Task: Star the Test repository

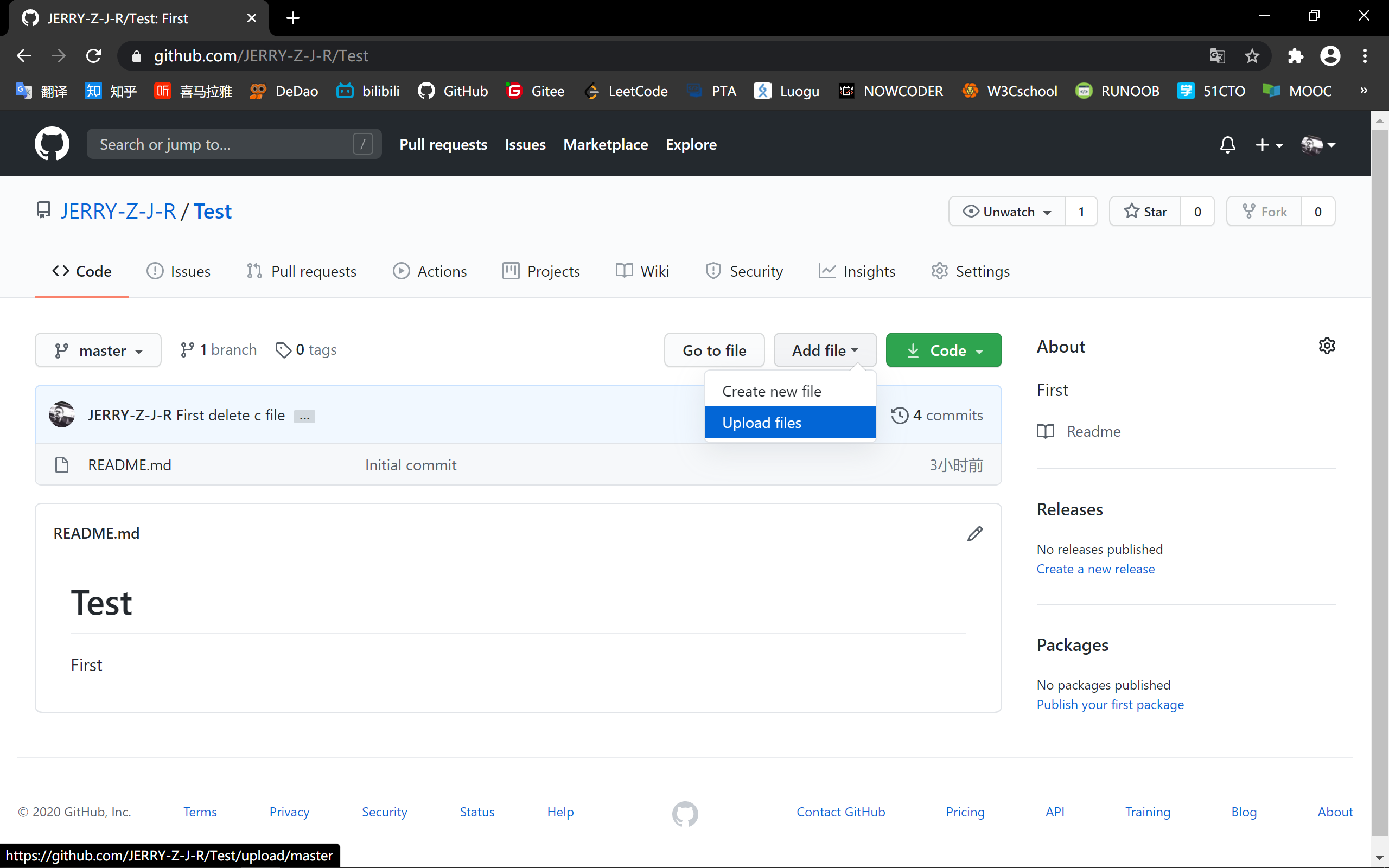Action: click(x=1145, y=211)
